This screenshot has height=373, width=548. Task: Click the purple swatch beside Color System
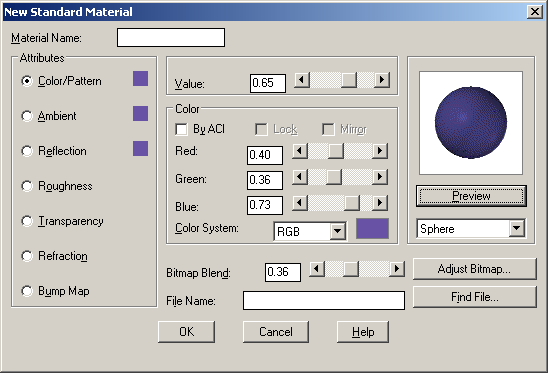(x=372, y=229)
